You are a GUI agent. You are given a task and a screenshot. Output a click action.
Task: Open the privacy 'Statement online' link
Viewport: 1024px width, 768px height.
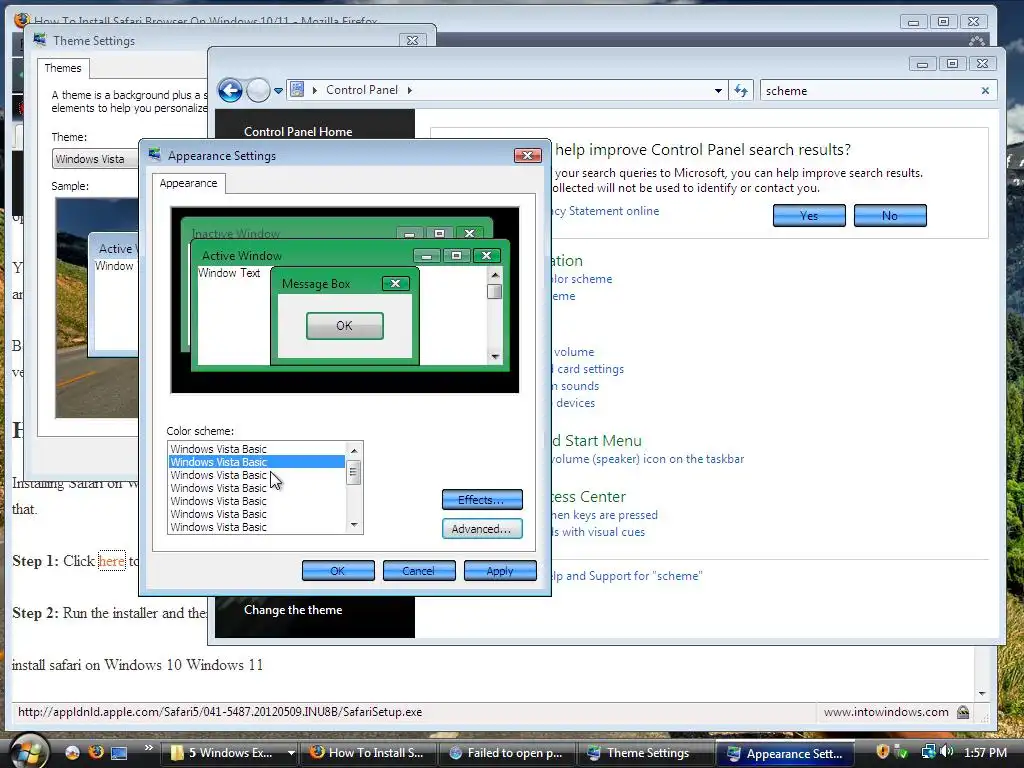pyautogui.click(x=605, y=211)
